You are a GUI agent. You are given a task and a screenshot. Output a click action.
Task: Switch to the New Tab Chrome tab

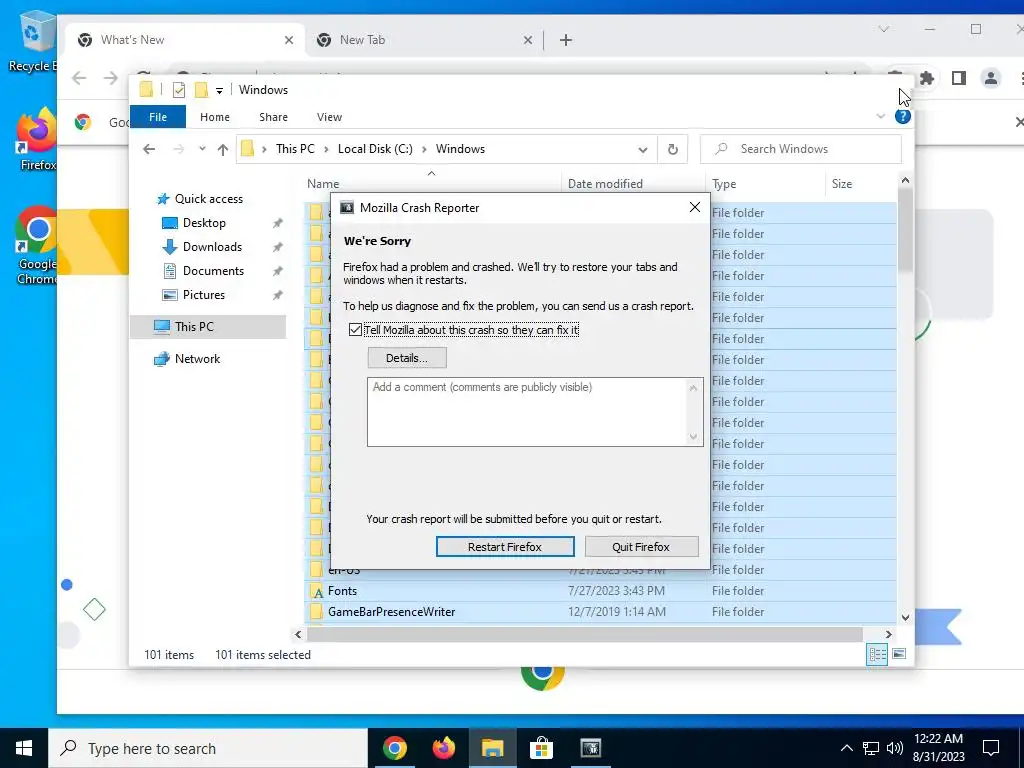pyautogui.click(x=423, y=40)
